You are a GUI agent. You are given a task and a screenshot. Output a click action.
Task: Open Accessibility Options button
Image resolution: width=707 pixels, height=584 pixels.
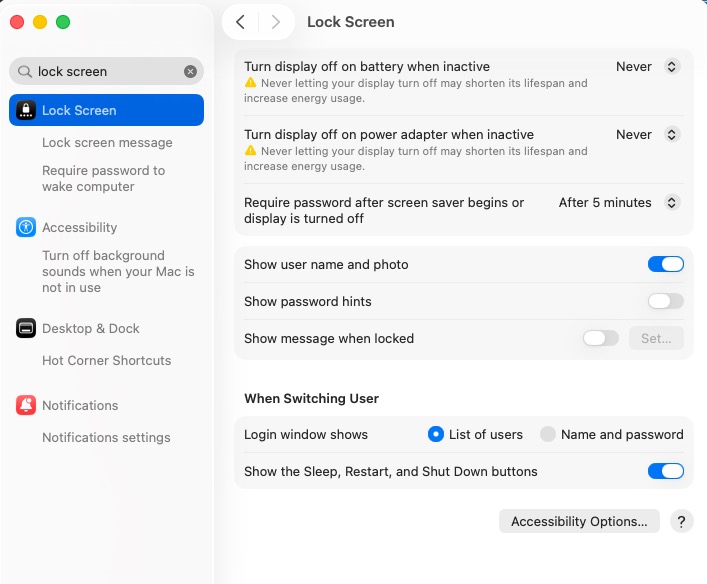point(579,521)
